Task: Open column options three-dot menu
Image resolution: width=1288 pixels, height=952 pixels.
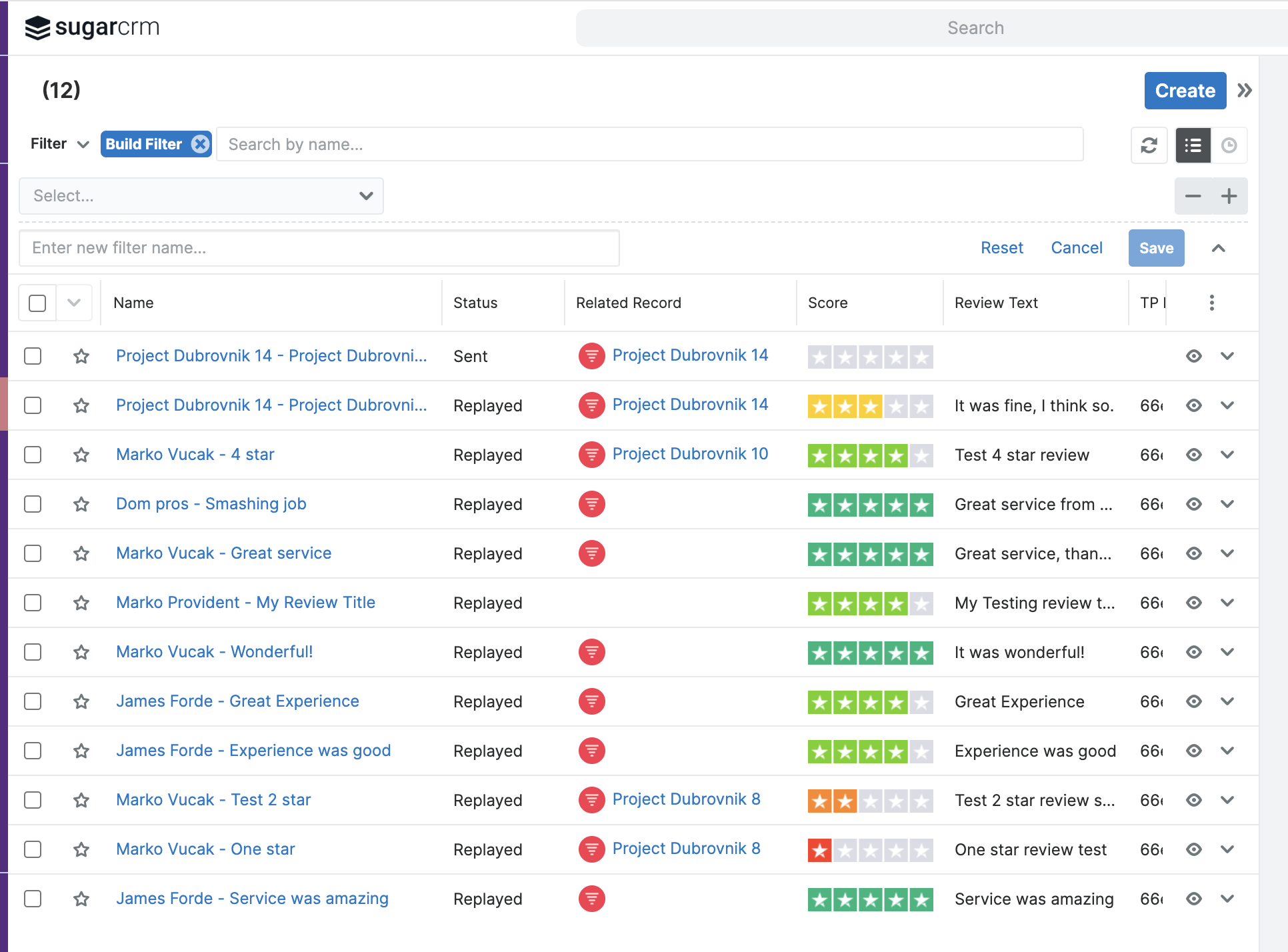Action: pos(1211,303)
